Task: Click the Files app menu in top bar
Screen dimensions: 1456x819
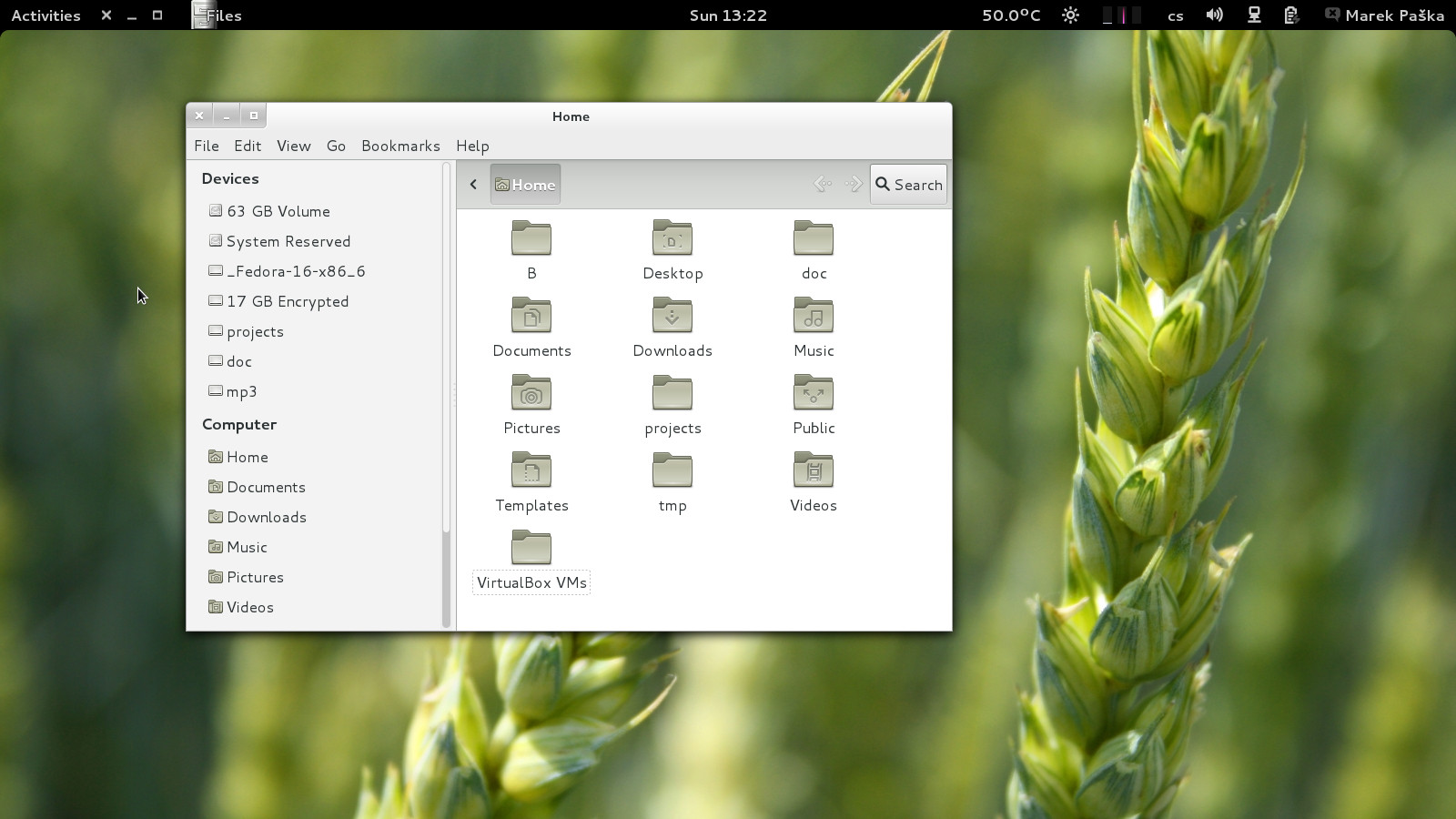Action: (x=217, y=15)
